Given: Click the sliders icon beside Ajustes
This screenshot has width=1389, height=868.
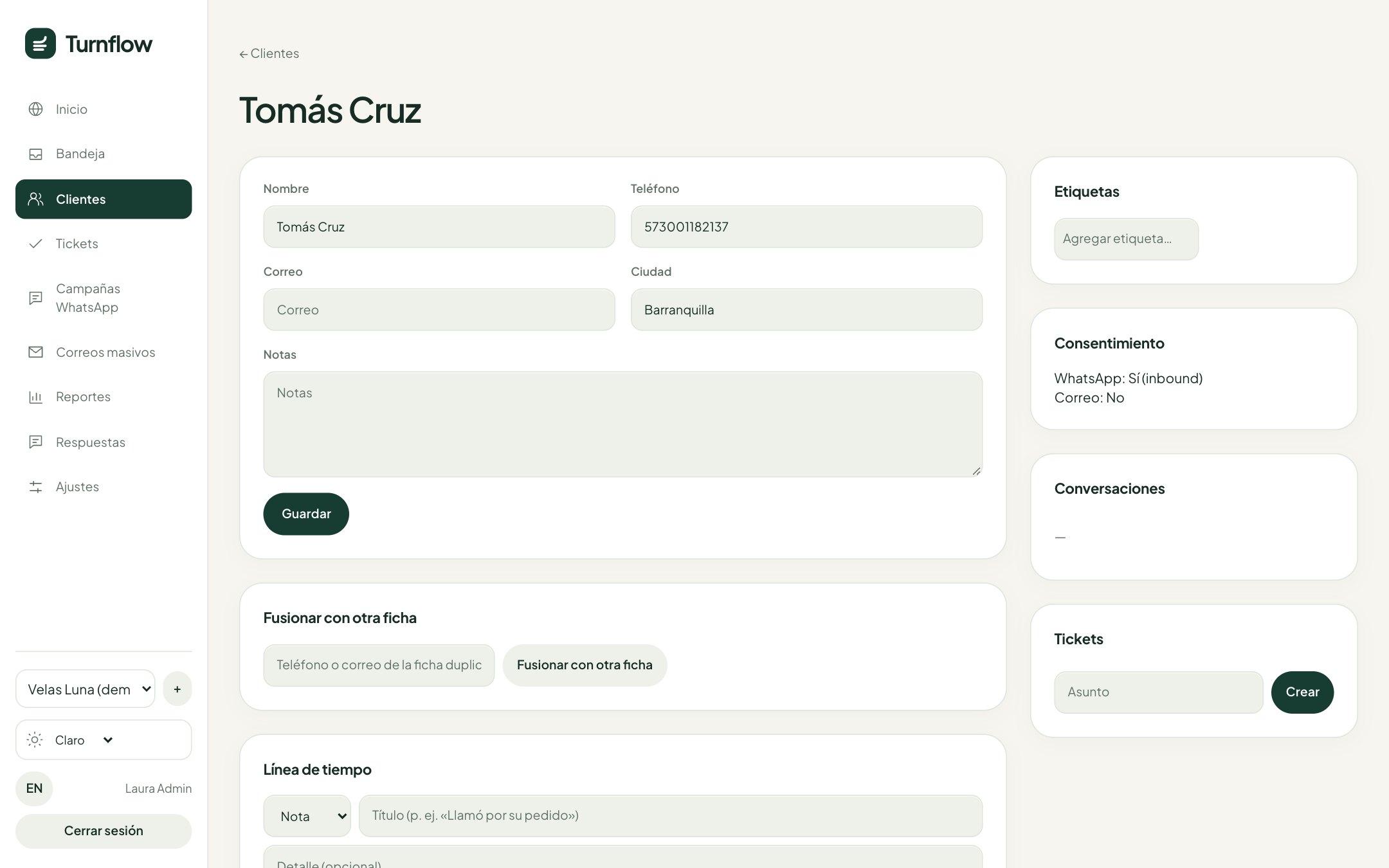Looking at the screenshot, I should coord(36,487).
